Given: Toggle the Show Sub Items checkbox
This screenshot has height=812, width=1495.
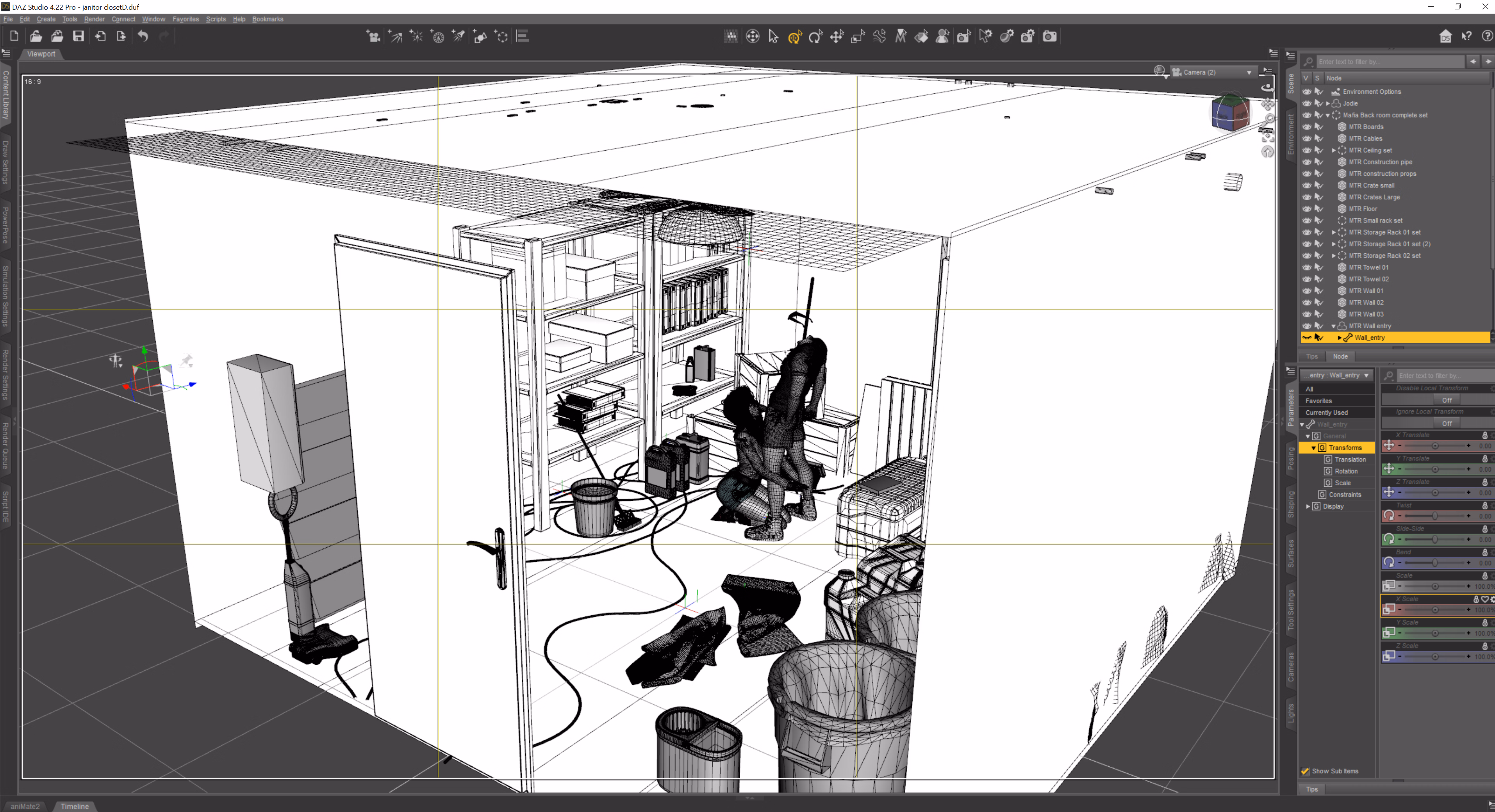Looking at the screenshot, I should (x=1305, y=771).
